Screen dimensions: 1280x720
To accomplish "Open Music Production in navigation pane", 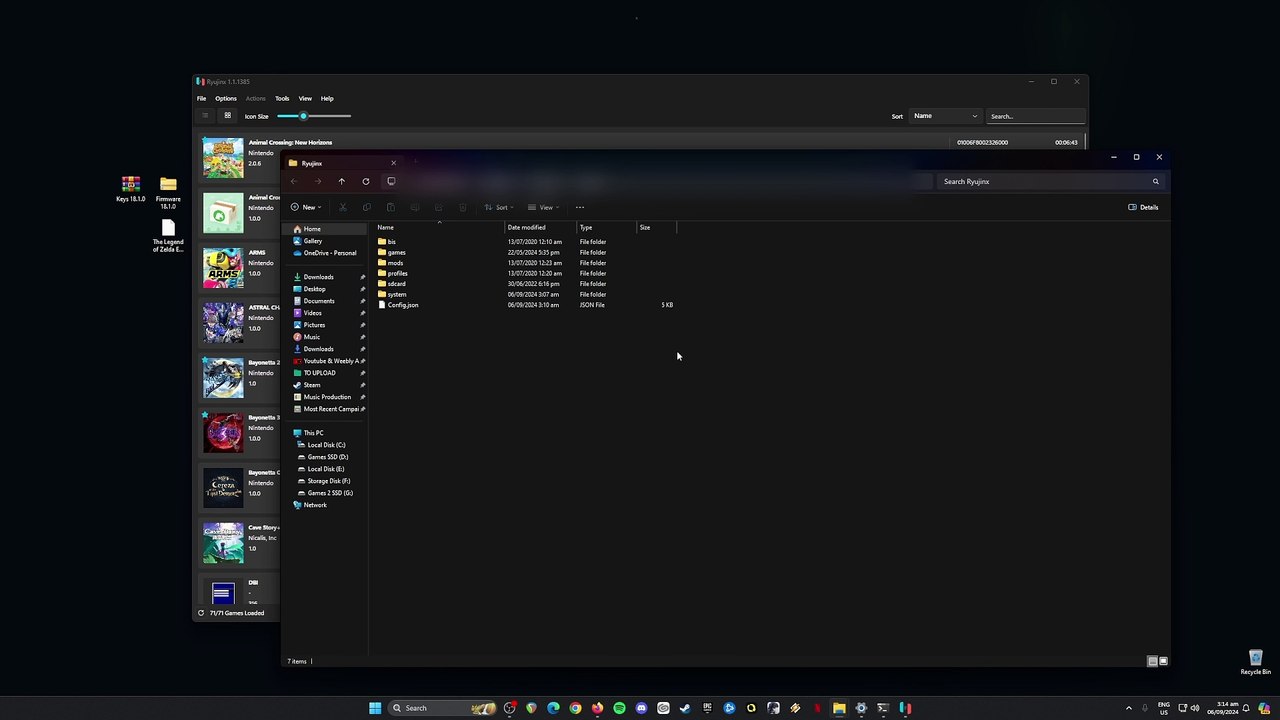I will pos(324,397).
